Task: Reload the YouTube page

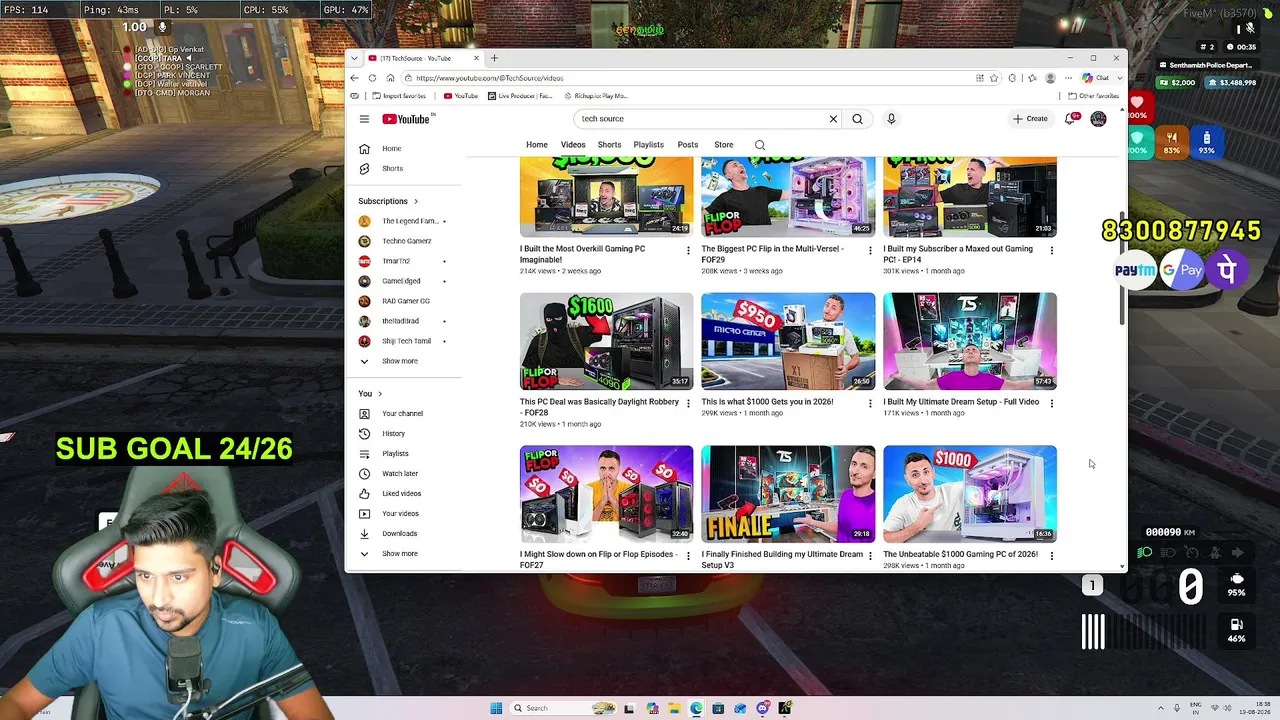Action: click(372, 78)
